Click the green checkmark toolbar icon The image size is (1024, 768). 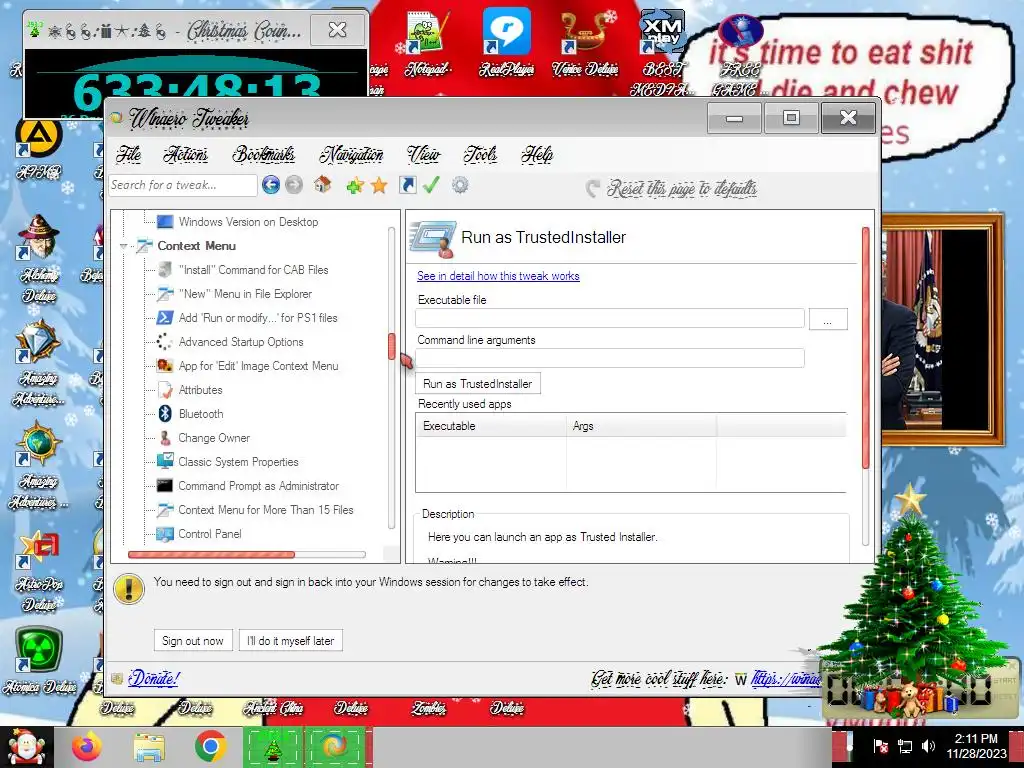(x=431, y=185)
